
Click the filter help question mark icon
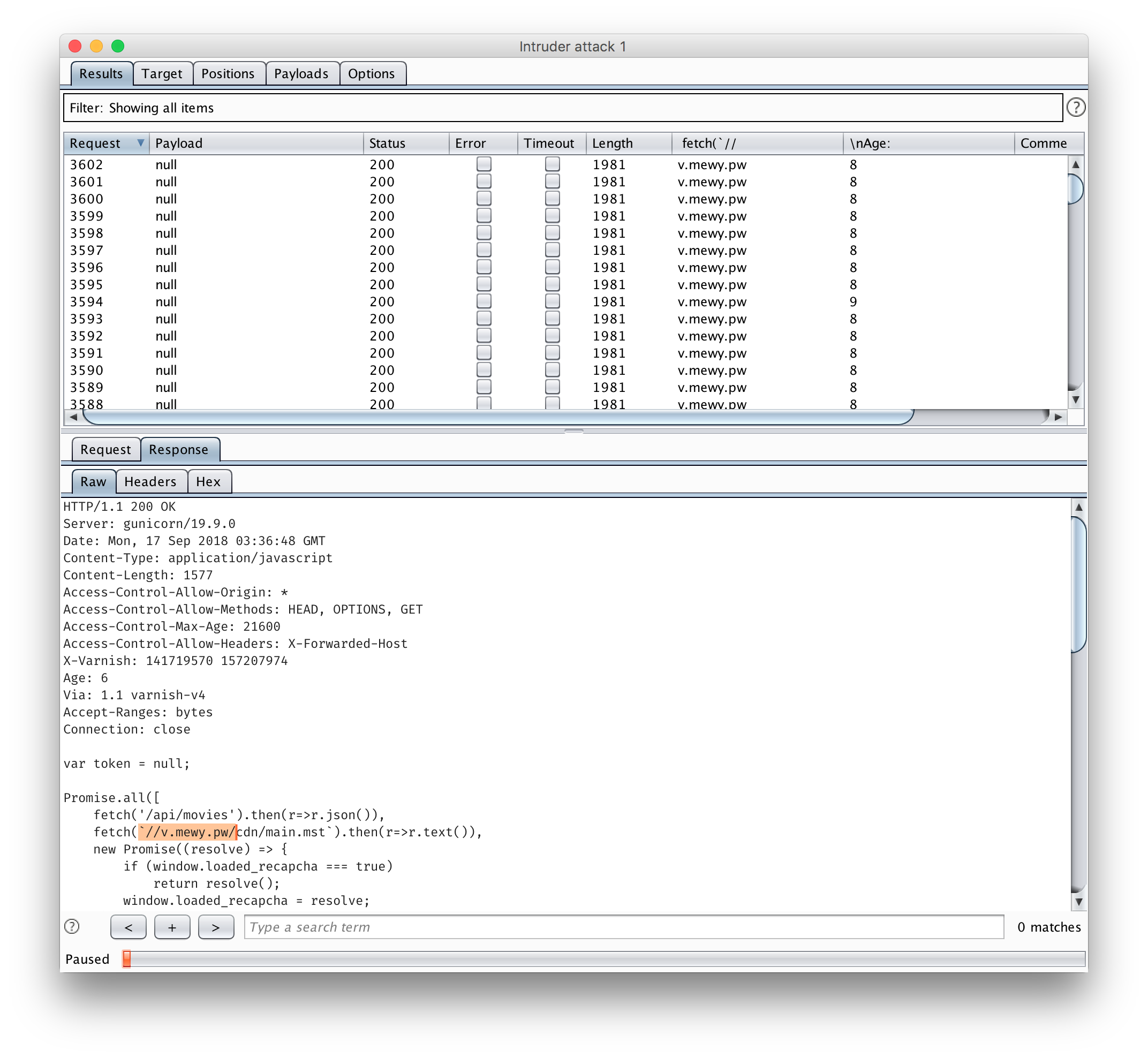[x=1075, y=108]
